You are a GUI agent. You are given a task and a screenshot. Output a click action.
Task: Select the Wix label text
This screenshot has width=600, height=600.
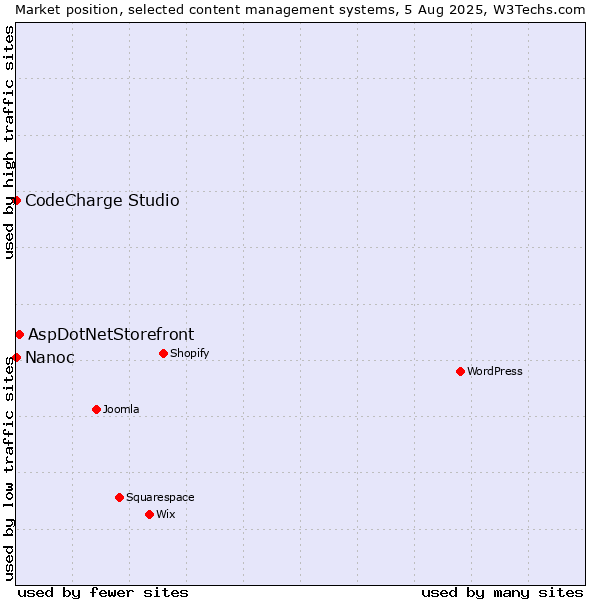click(x=166, y=514)
